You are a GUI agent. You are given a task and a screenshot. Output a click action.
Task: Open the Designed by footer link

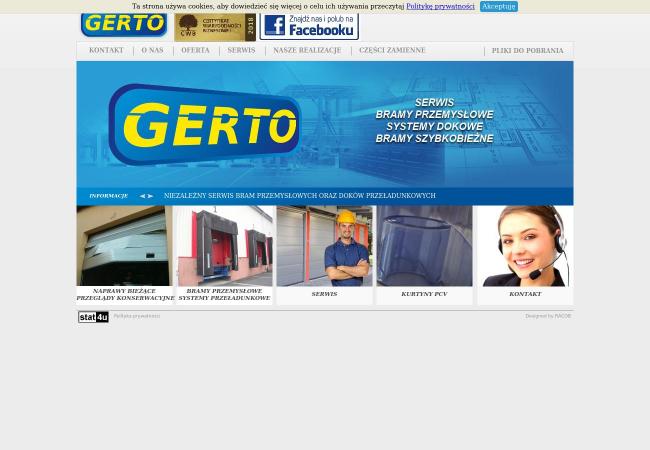[548, 316]
